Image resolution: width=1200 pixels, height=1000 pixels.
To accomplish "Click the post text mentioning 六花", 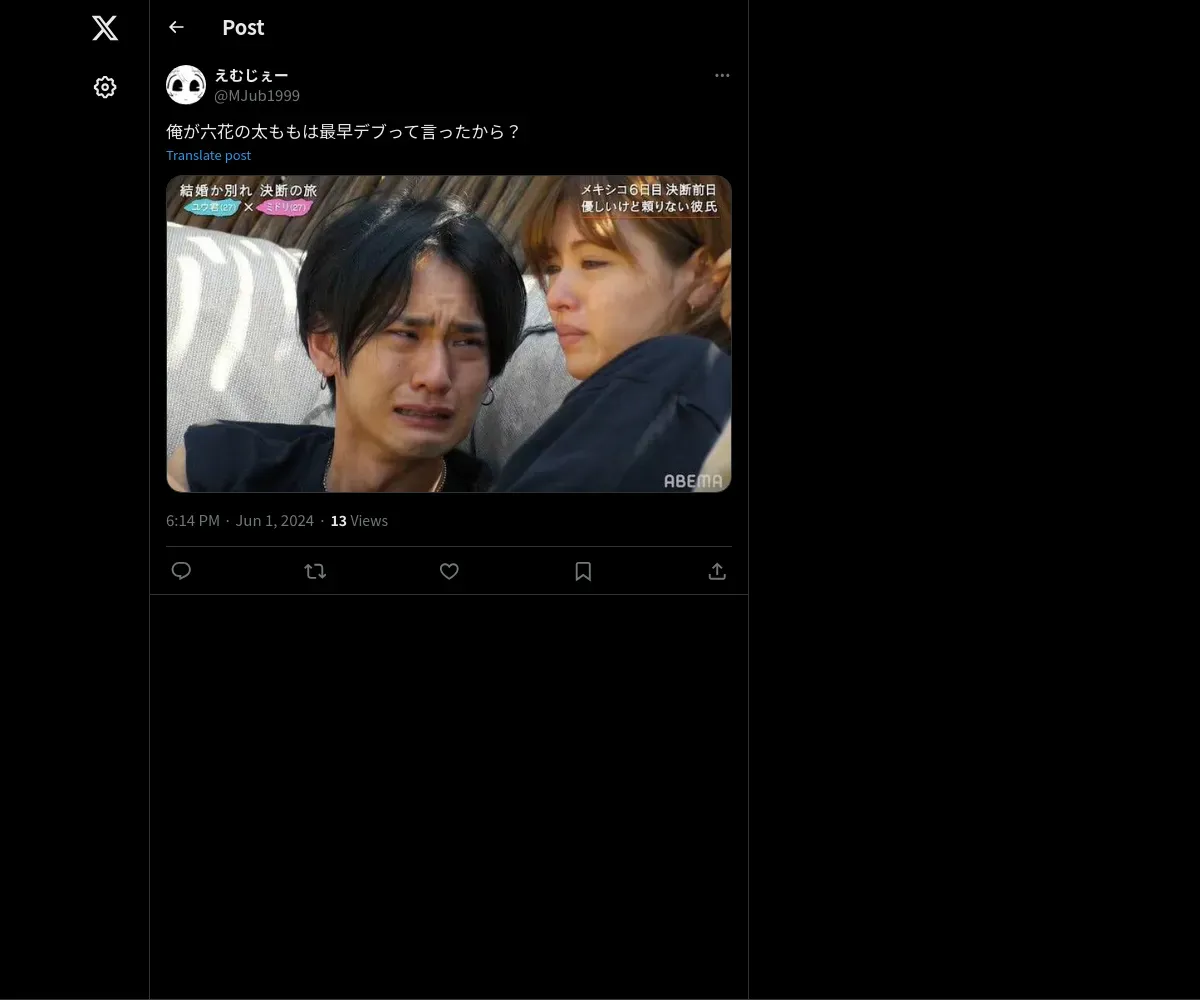I will [343, 131].
